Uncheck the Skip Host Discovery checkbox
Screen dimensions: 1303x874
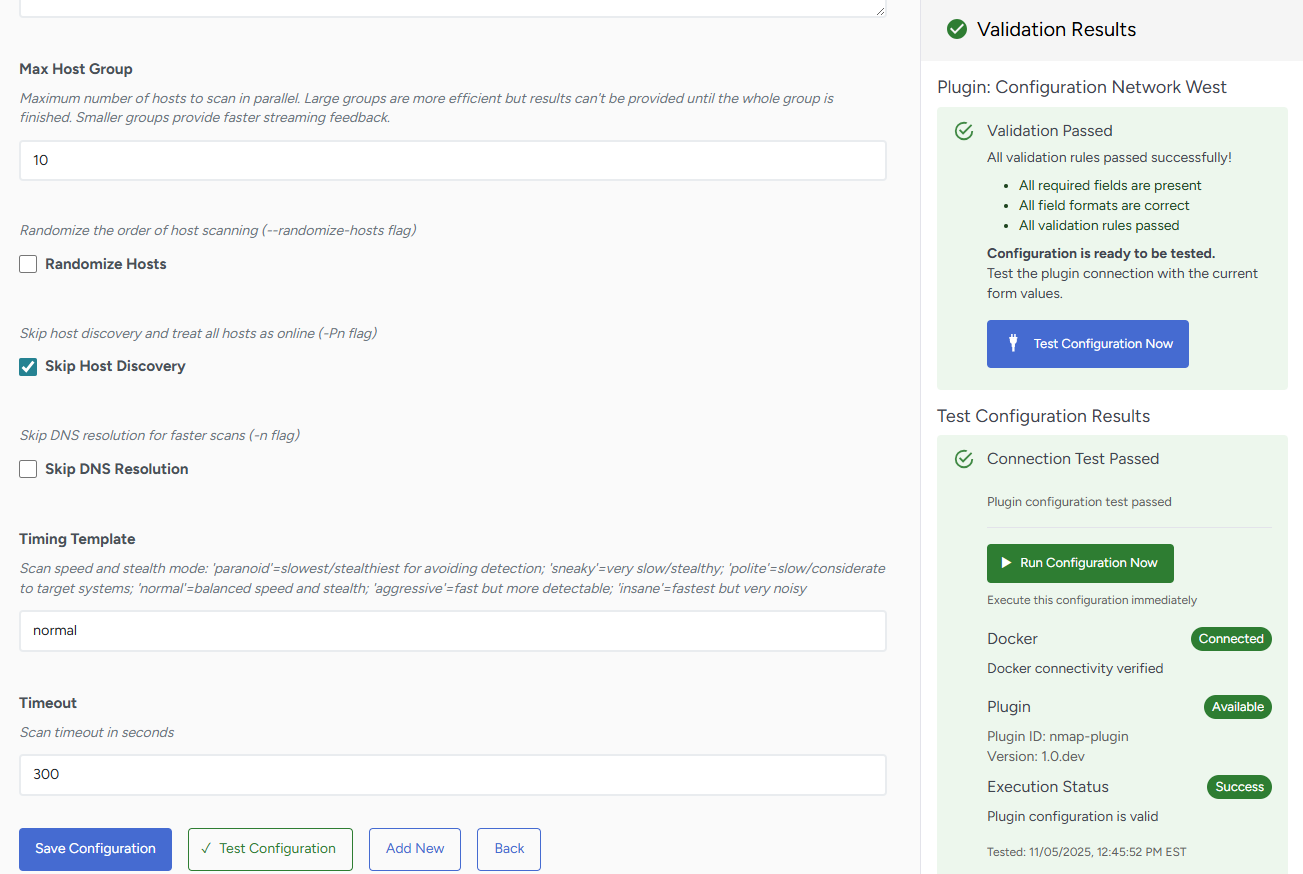(28, 366)
